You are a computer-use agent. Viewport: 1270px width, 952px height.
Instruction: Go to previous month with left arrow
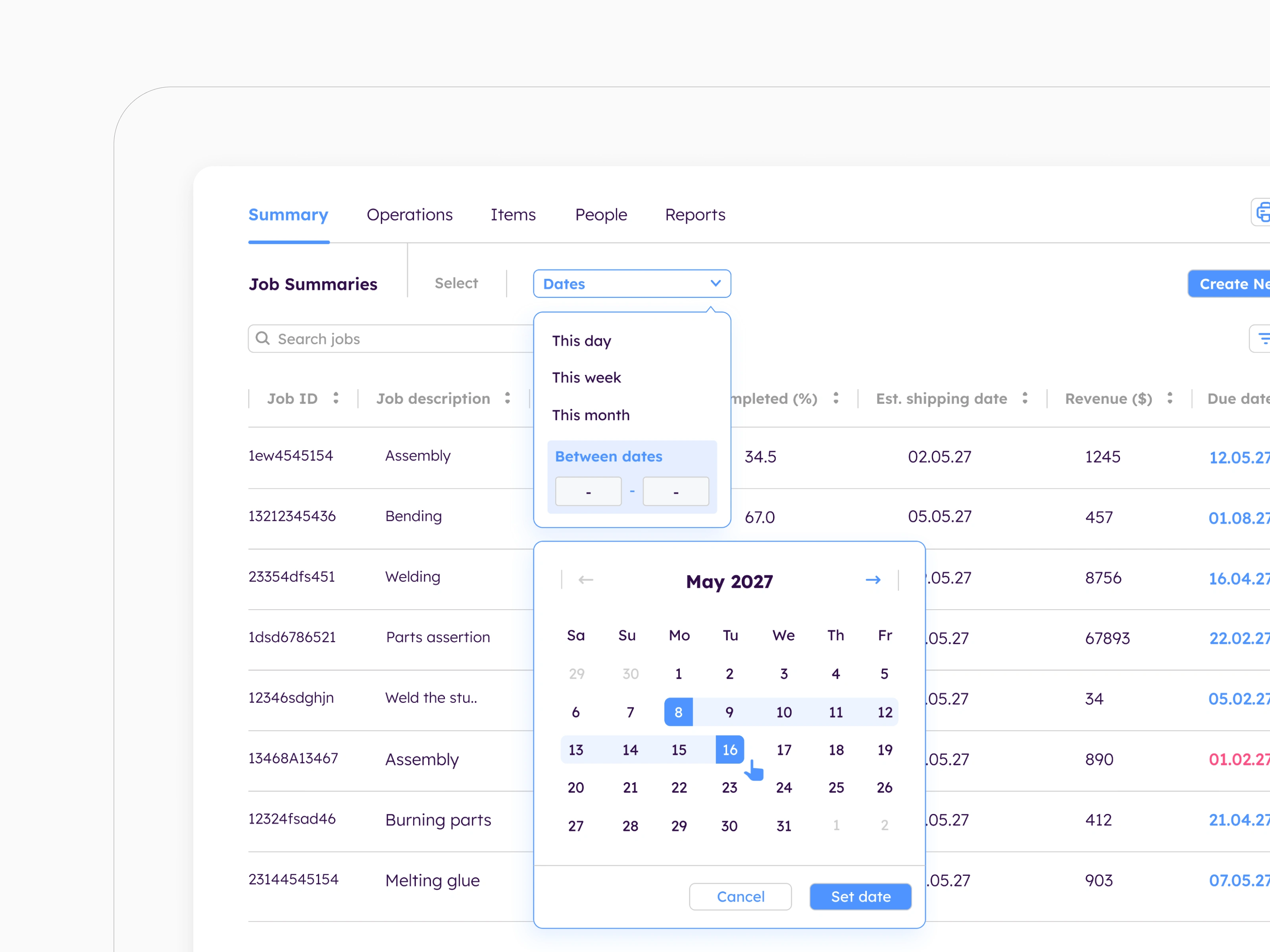point(586,580)
